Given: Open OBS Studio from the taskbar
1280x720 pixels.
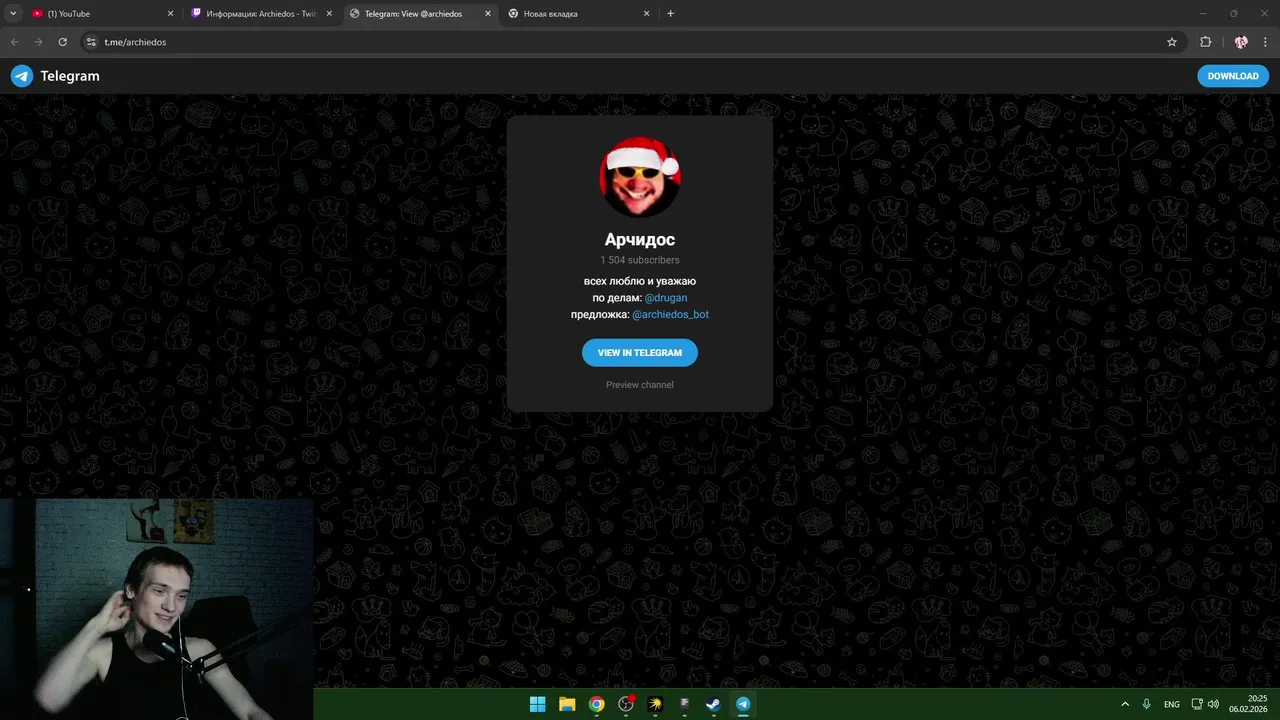Looking at the screenshot, I should tap(626, 704).
